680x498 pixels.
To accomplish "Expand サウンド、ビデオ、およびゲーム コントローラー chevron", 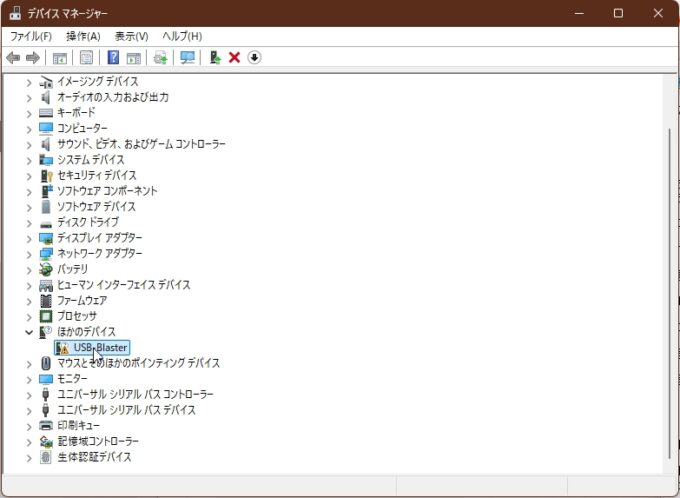I will (x=29, y=144).
